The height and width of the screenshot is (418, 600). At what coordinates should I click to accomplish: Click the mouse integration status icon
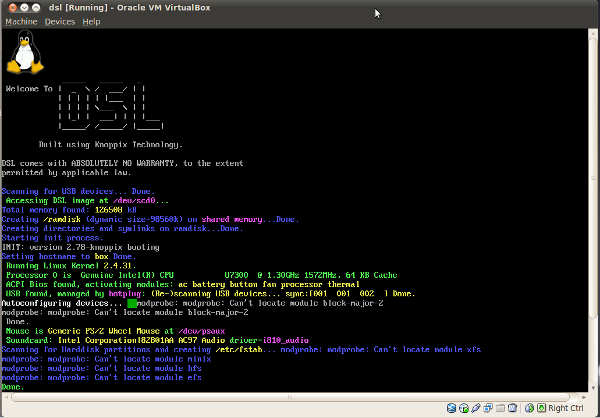click(x=529, y=408)
